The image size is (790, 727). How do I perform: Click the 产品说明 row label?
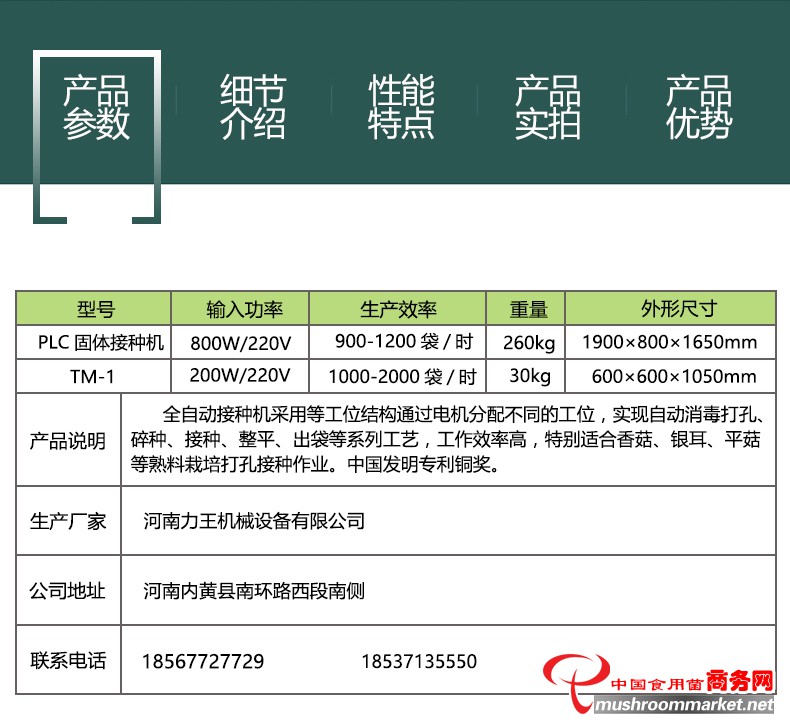coord(68,441)
